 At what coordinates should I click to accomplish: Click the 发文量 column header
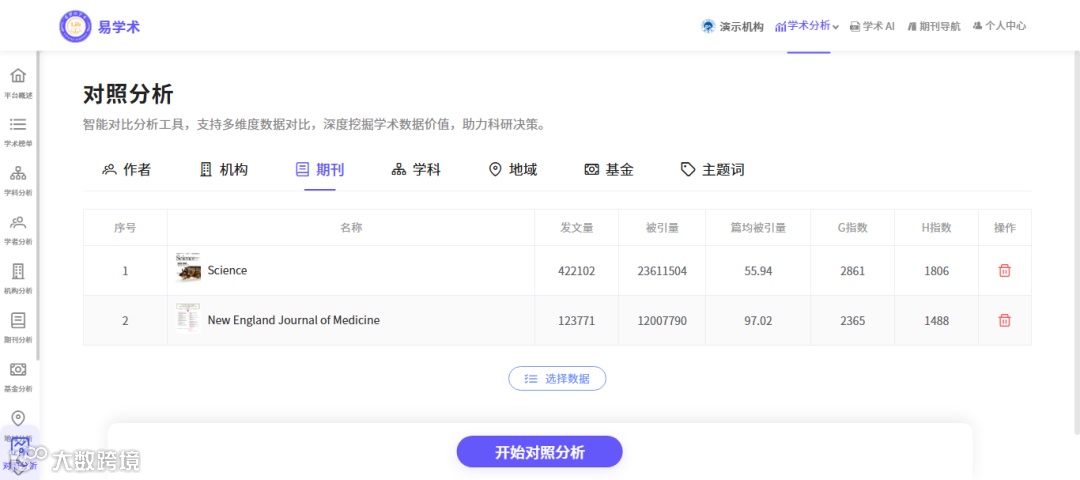577,227
